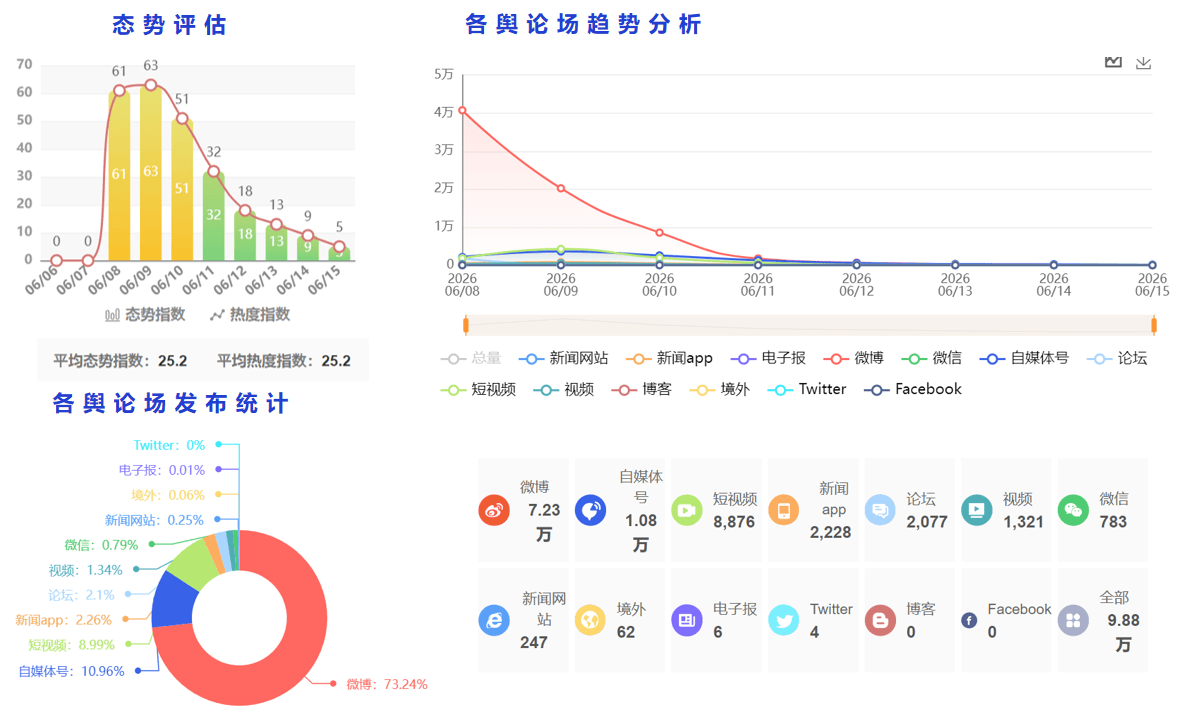Click the 自媒体号 blue icon tile

pyautogui.click(x=590, y=510)
